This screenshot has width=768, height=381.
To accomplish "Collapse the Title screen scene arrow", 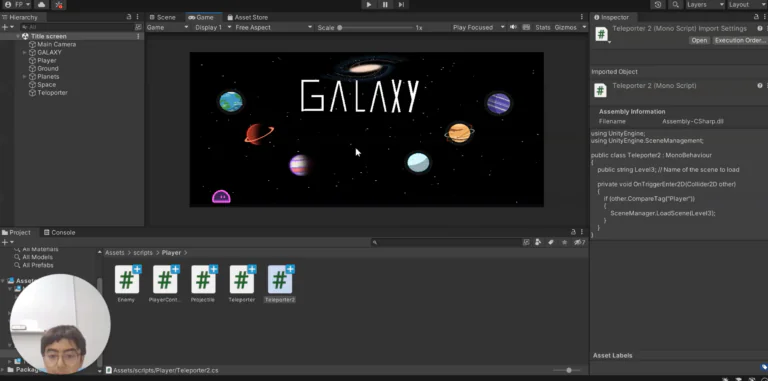I will (x=18, y=36).
